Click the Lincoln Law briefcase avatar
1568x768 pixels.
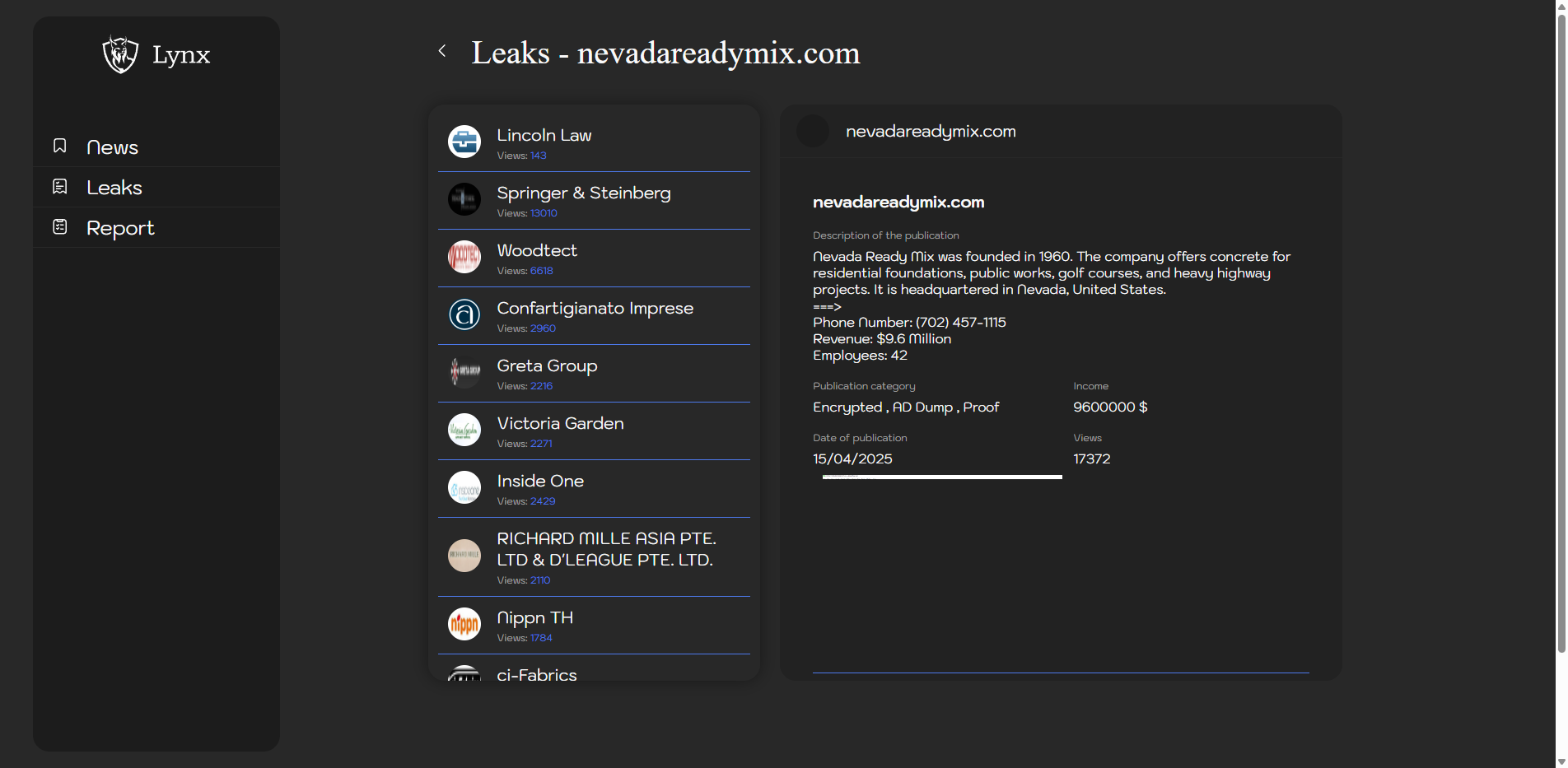pos(464,142)
